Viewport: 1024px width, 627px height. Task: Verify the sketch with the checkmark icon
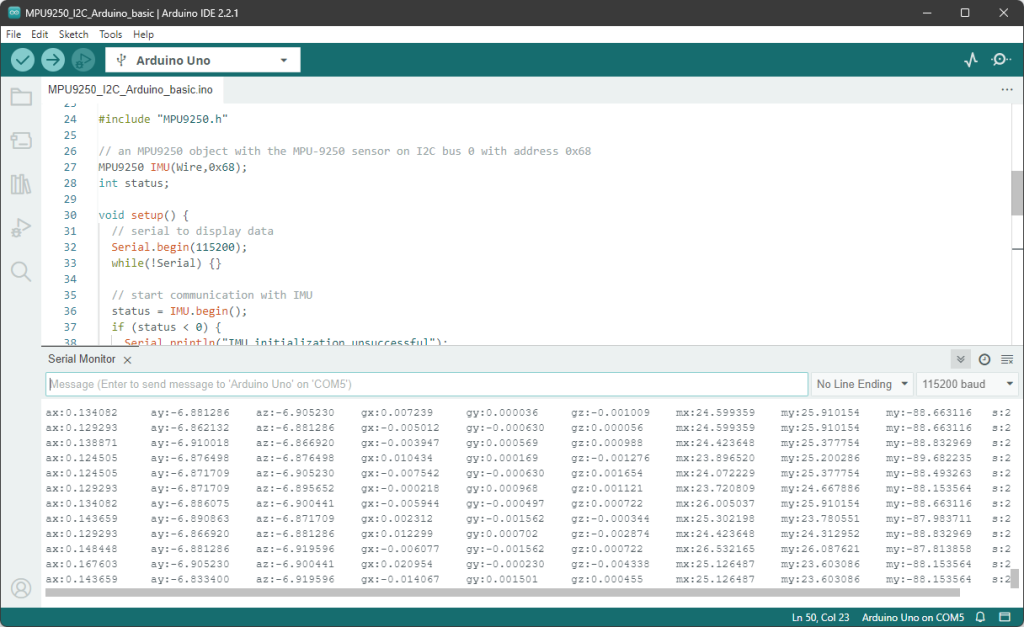pyautogui.click(x=22, y=59)
